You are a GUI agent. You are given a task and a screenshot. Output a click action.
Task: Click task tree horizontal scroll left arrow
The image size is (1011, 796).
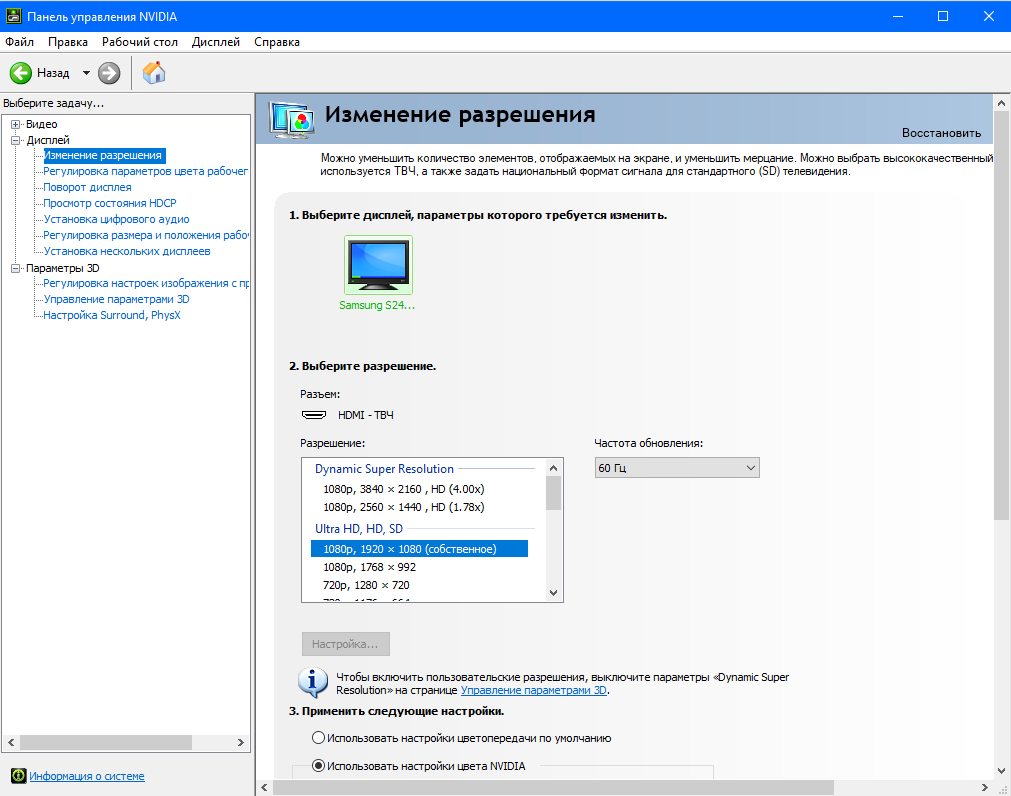(x=11, y=743)
